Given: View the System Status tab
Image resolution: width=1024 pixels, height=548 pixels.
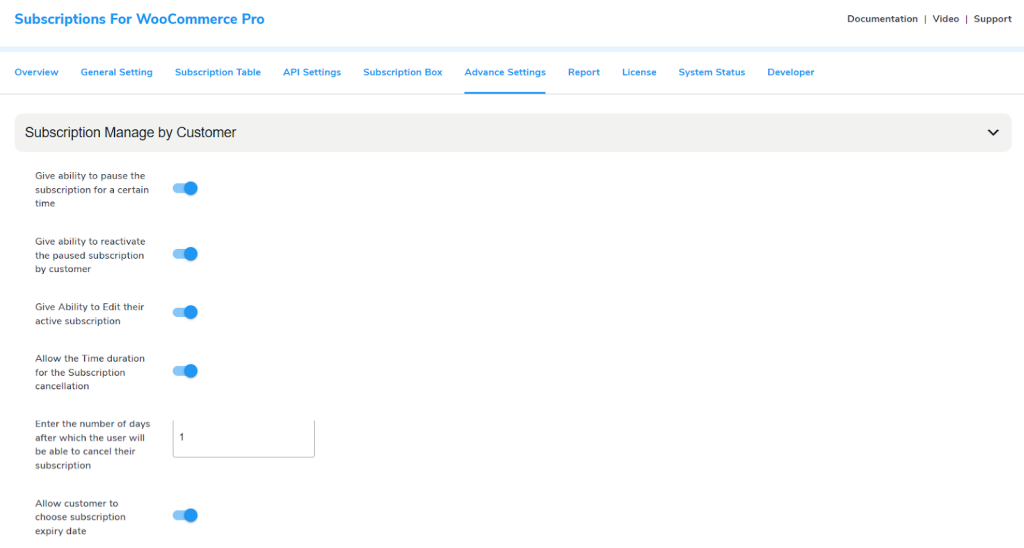Looking at the screenshot, I should 711,73.
